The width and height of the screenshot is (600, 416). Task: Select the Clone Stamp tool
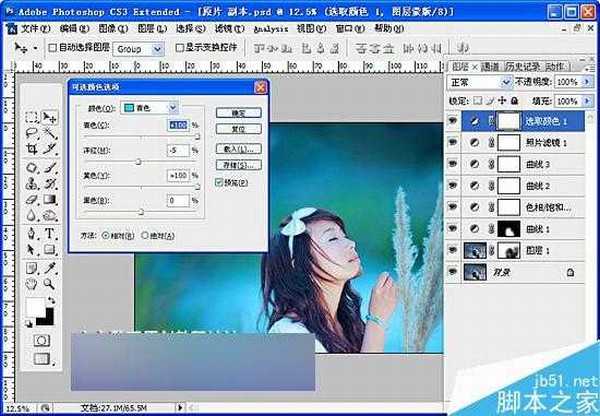[x=32, y=184]
